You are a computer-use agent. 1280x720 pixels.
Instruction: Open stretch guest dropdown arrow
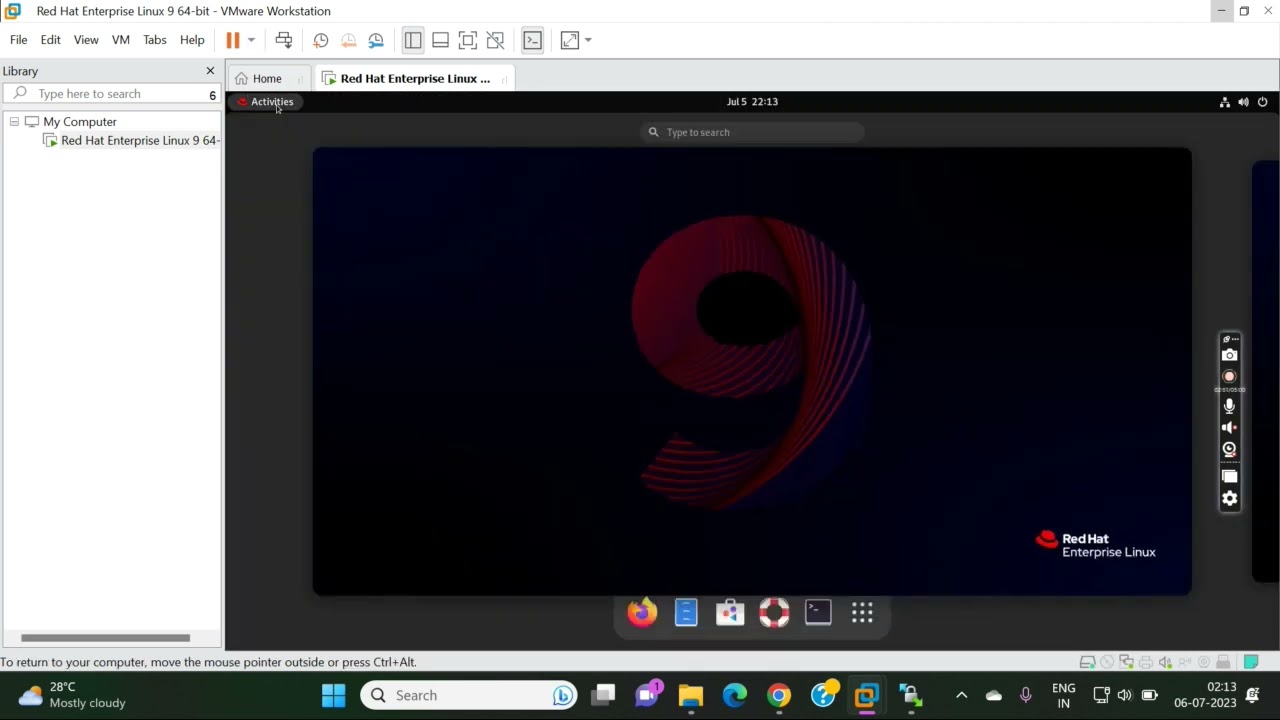(x=588, y=40)
